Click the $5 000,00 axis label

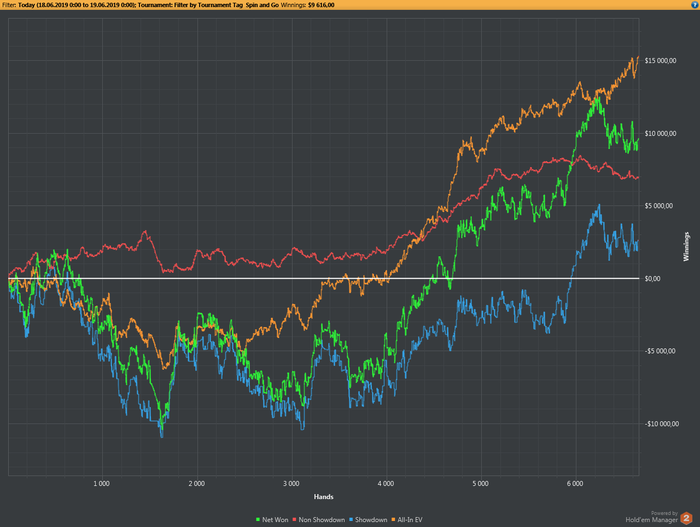point(658,206)
